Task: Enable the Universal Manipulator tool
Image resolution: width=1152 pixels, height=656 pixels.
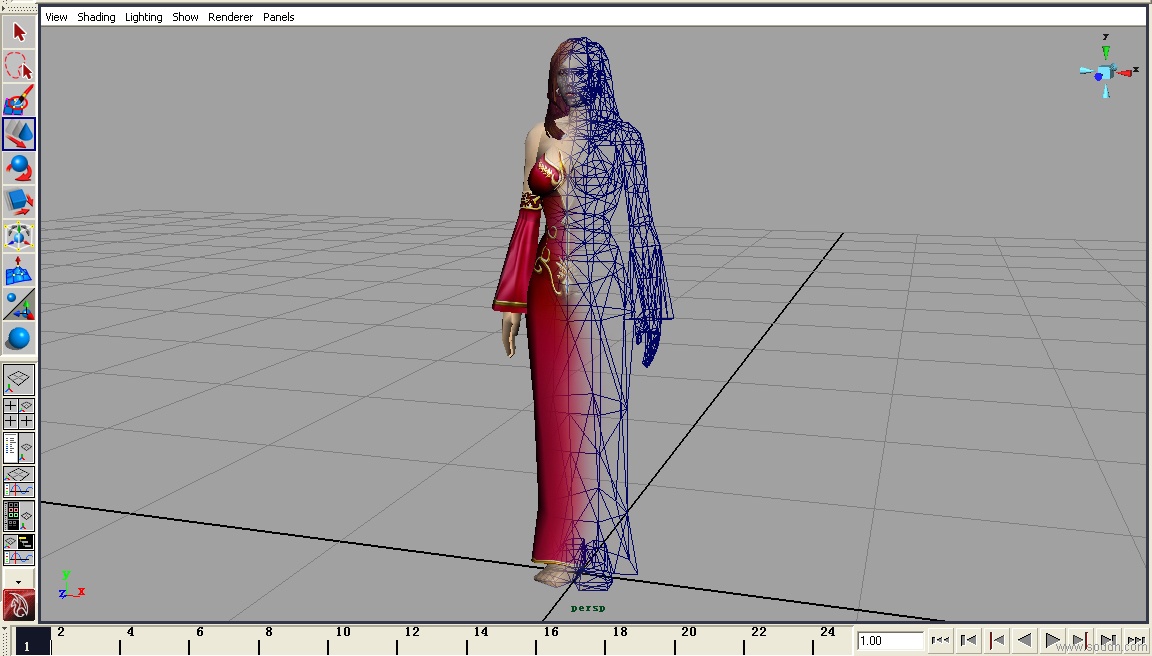Action: tap(19, 236)
